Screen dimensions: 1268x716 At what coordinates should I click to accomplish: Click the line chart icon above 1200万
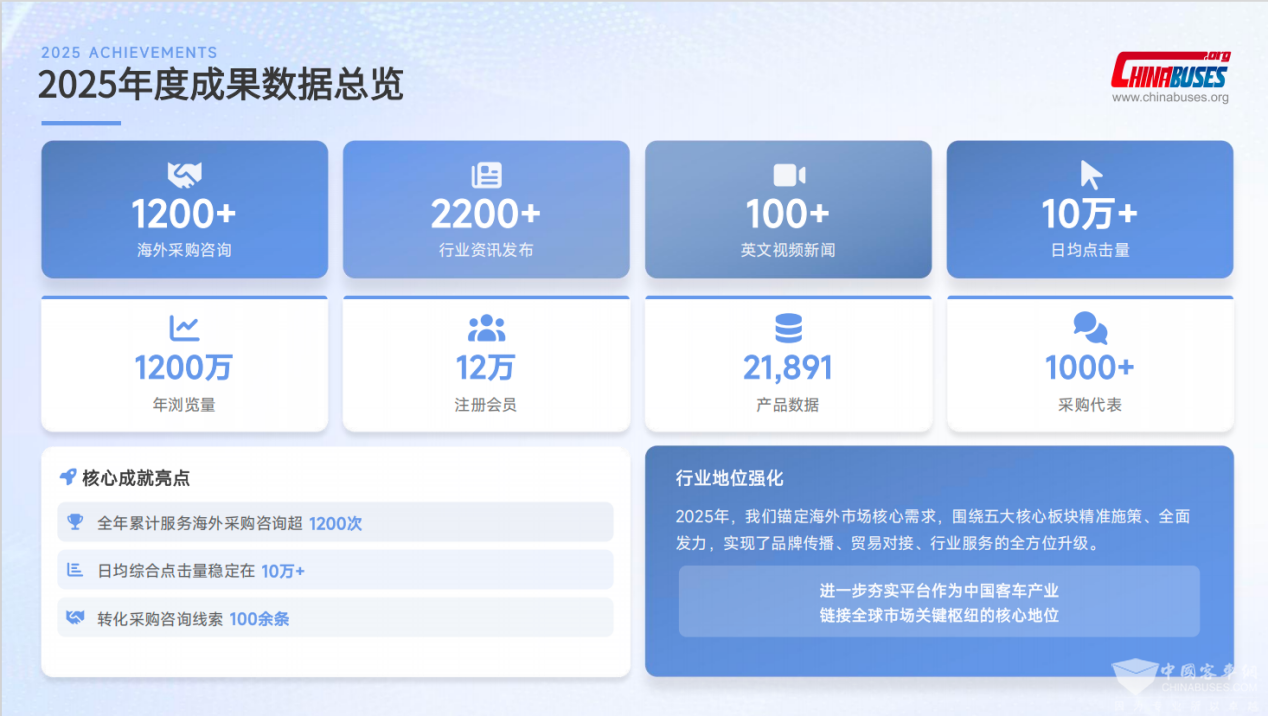click(x=184, y=328)
